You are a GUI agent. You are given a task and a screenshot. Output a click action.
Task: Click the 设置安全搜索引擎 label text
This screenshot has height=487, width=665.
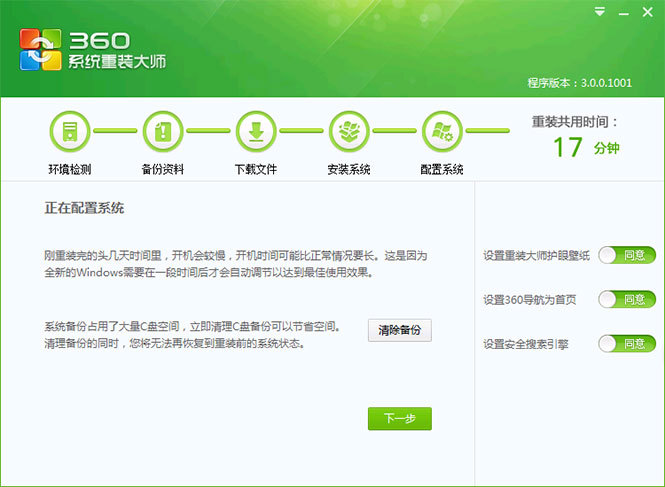click(x=525, y=344)
